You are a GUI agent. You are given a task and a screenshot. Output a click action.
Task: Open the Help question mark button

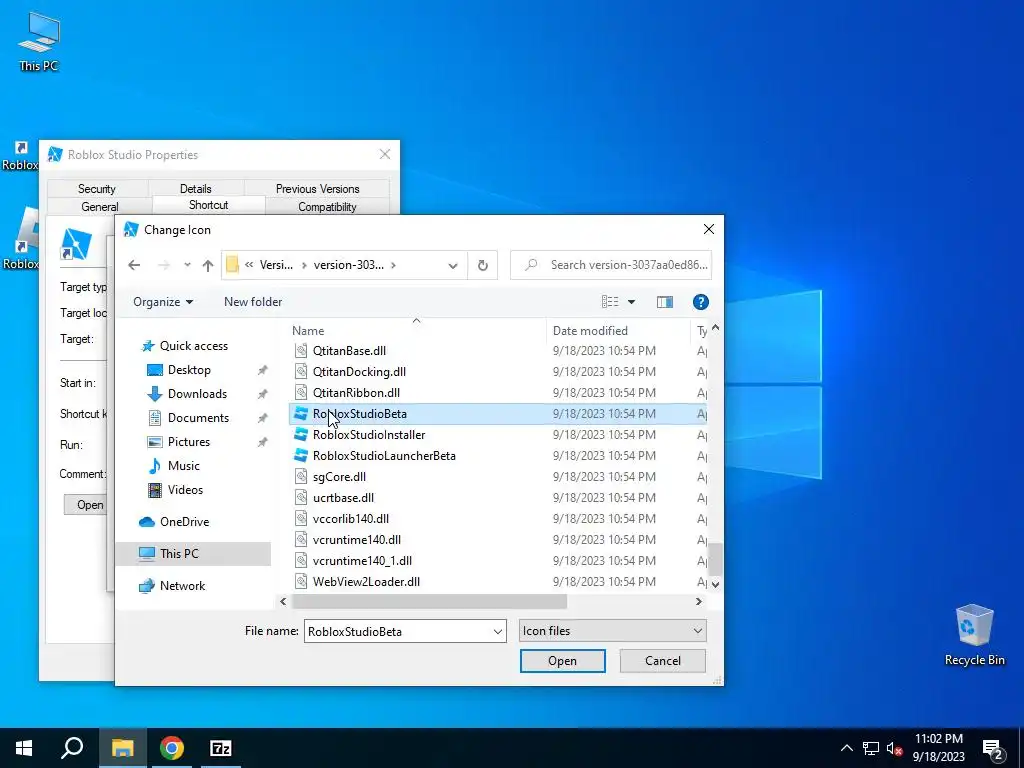[701, 302]
